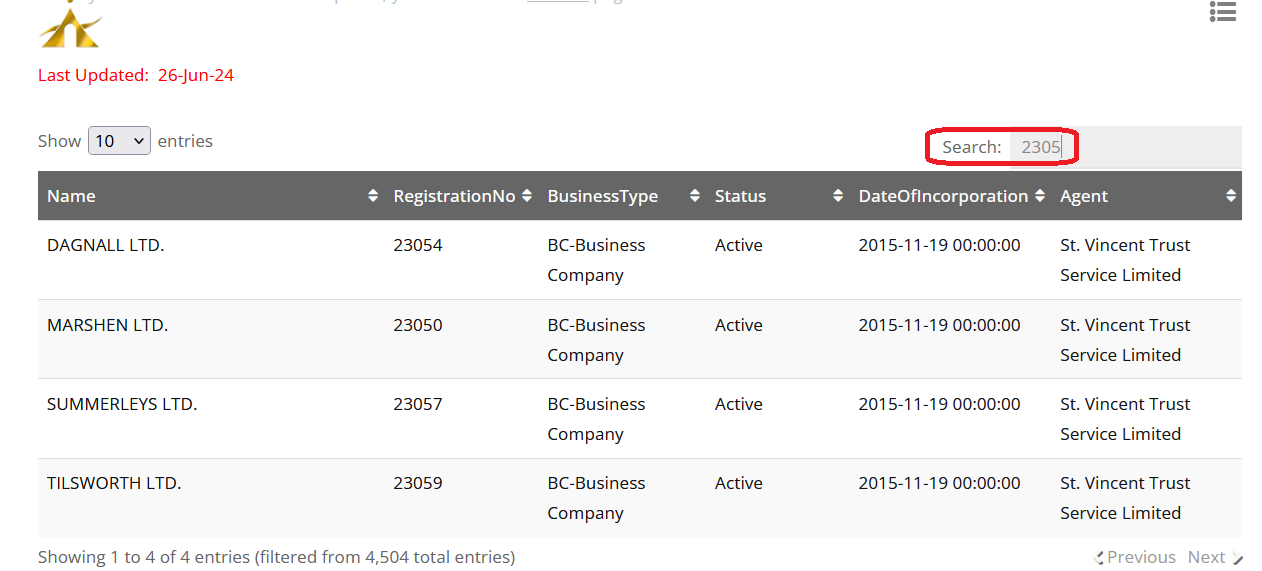This screenshot has width=1262, height=571.
Task: Sort by Agent column arrows
Action: (1231, 196)
